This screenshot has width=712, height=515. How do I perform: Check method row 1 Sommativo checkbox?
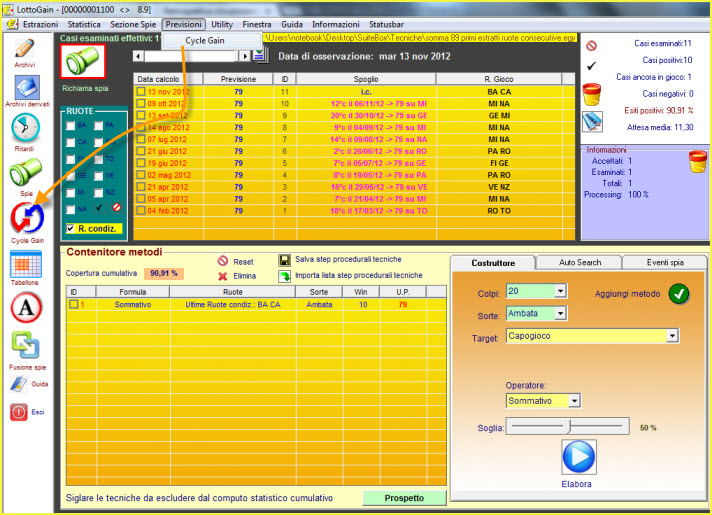click(74, 304)
